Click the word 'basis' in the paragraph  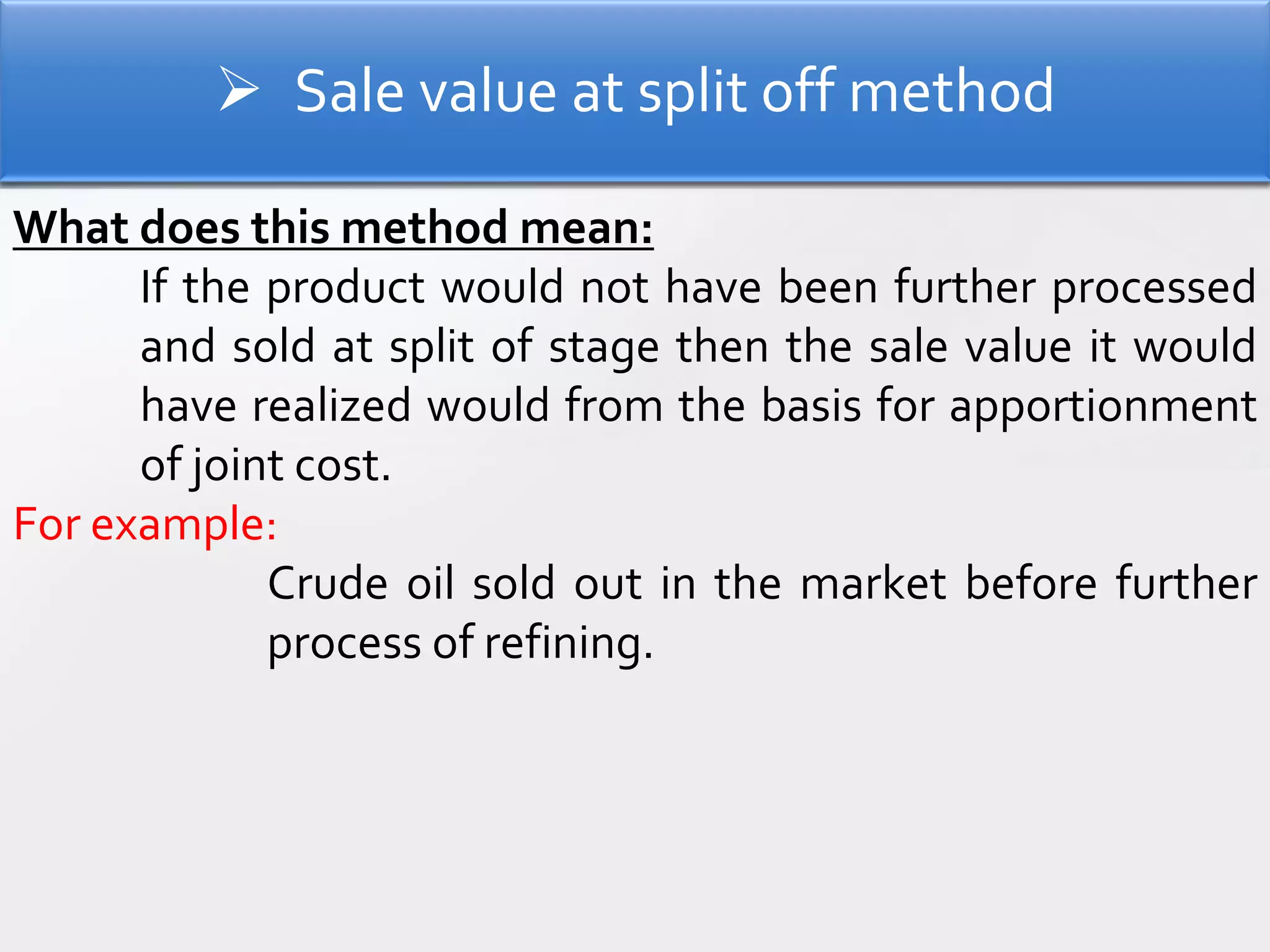coord(811,405)
